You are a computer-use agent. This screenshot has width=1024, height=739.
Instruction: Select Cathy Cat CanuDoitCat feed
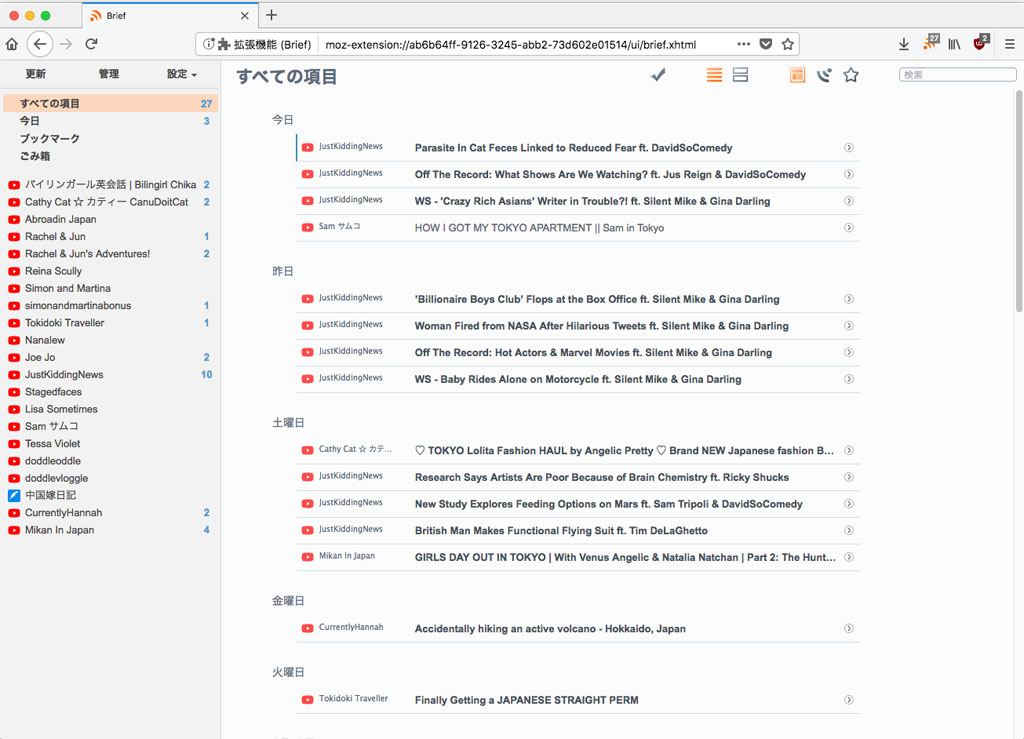pyautogui.click(x=110, y=202)
